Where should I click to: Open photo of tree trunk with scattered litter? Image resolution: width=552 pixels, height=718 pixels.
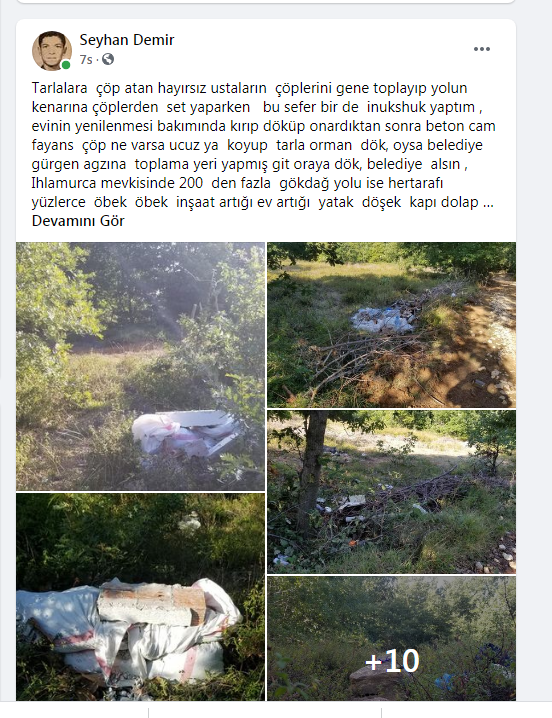pos(392,492)
